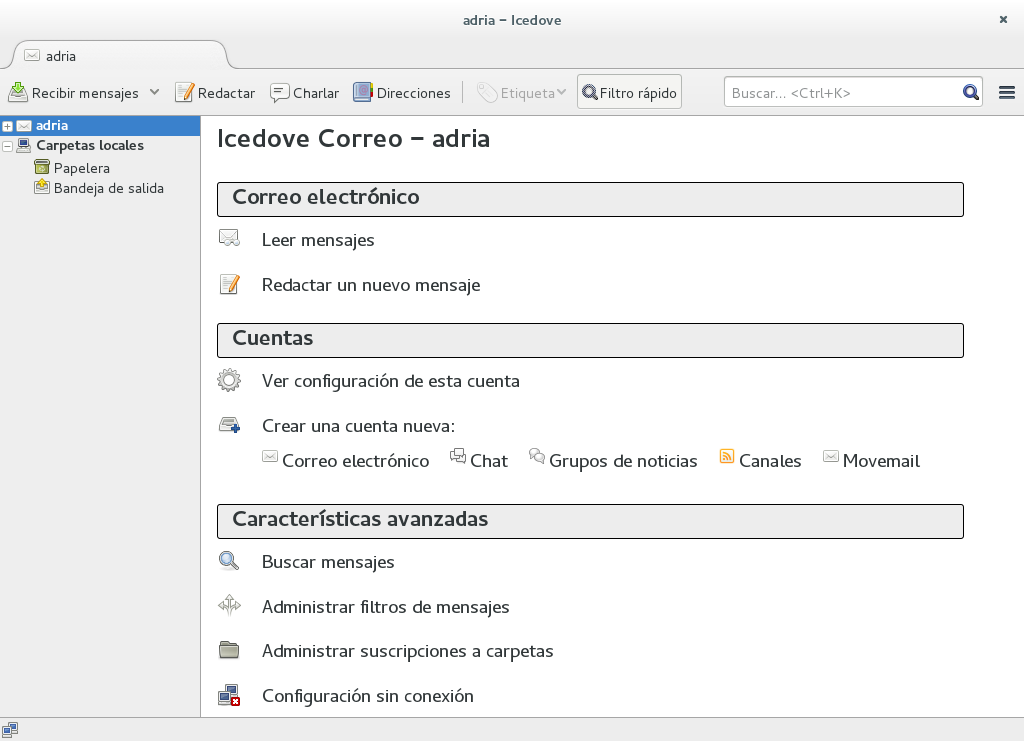Viewport: 1024px width, 741px height.
Task: Click the offline computers icon beside Configuración sin conexión
Action: click(229, 695)
